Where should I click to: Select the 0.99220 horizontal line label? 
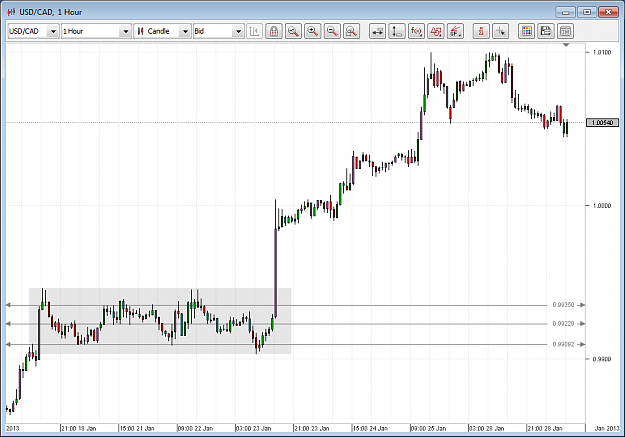click(x=563, y=323)
